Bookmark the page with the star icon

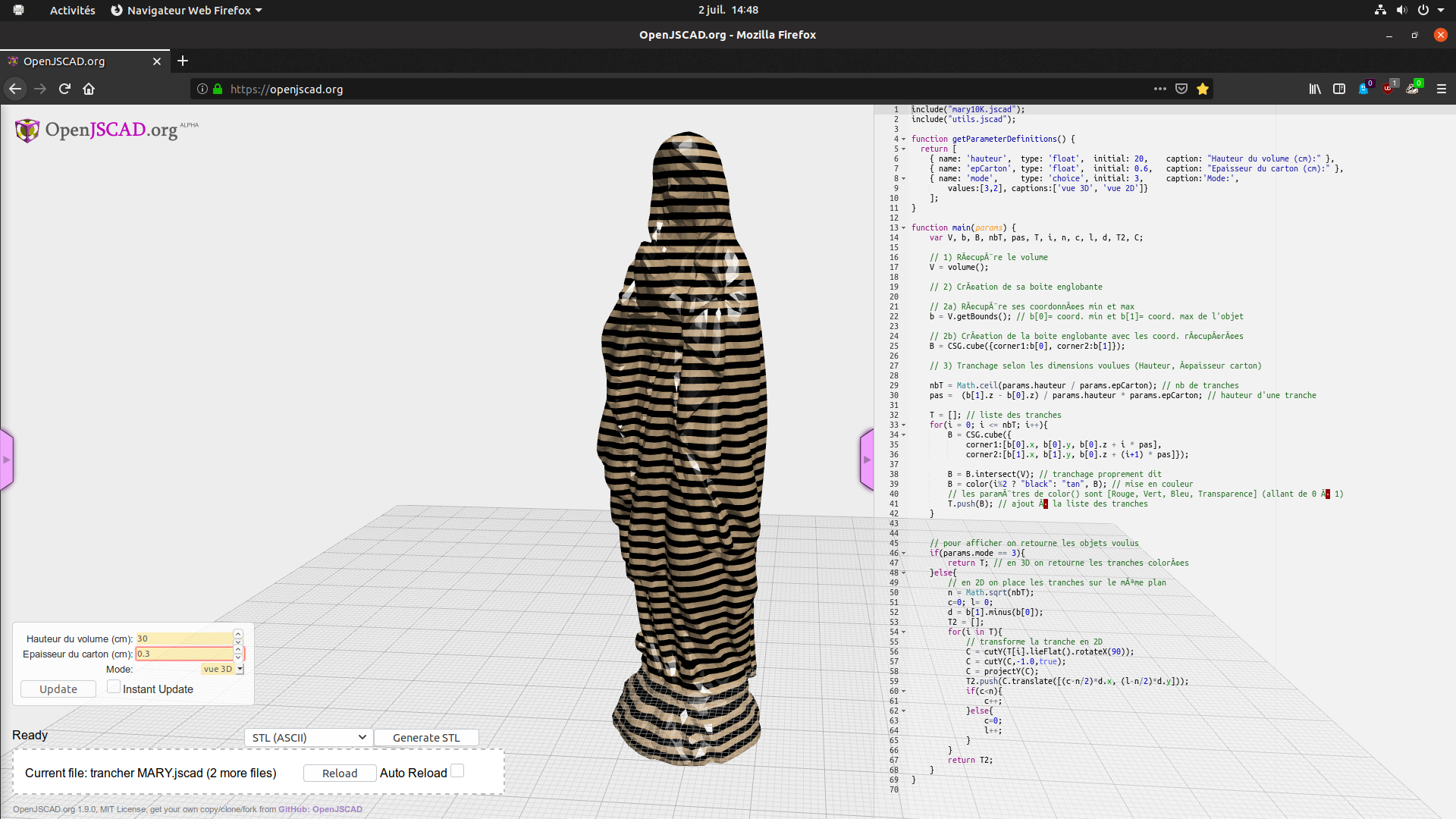[x=1203, y=89]
